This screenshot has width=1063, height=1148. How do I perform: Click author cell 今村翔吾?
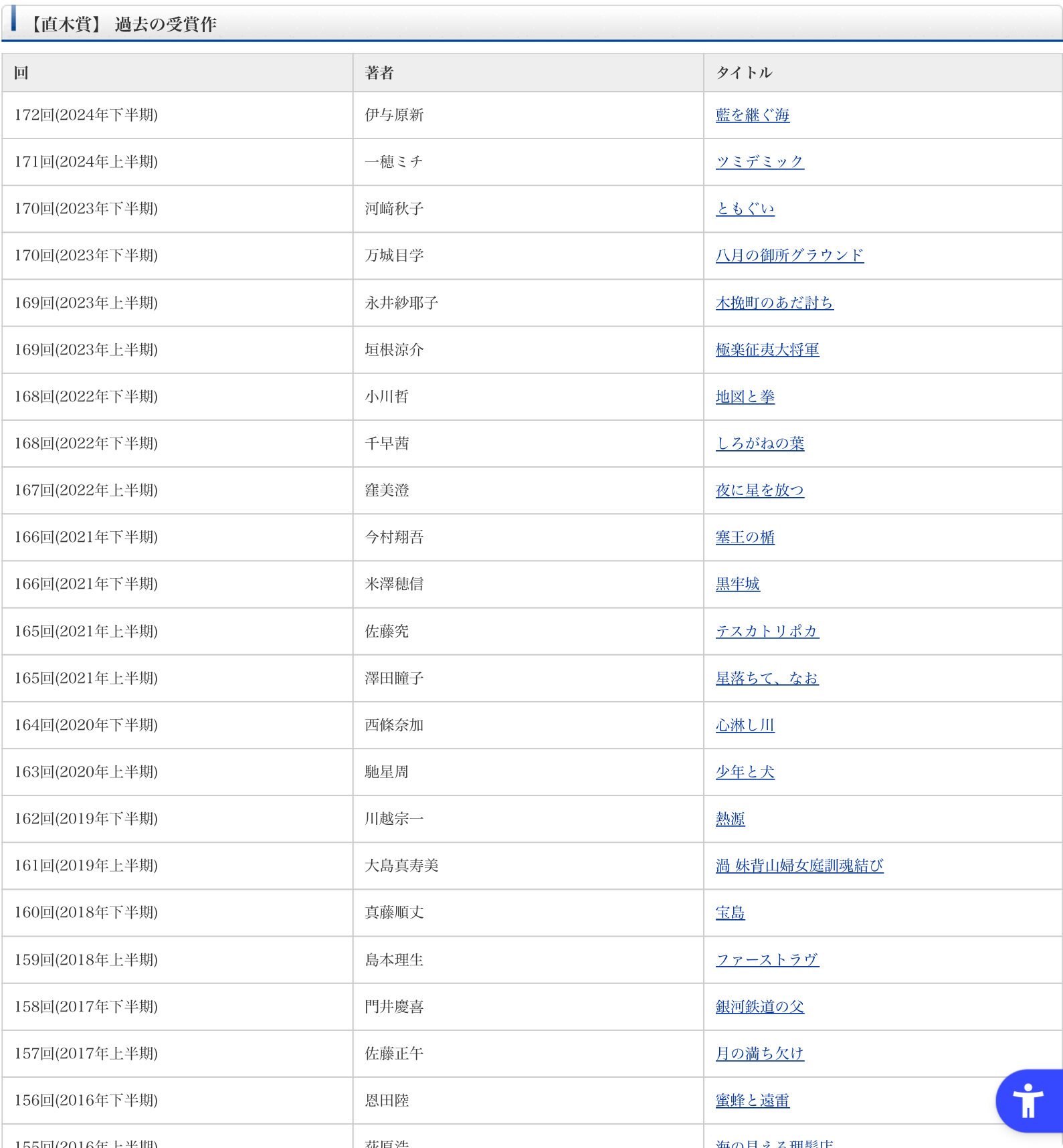point(528,537)
